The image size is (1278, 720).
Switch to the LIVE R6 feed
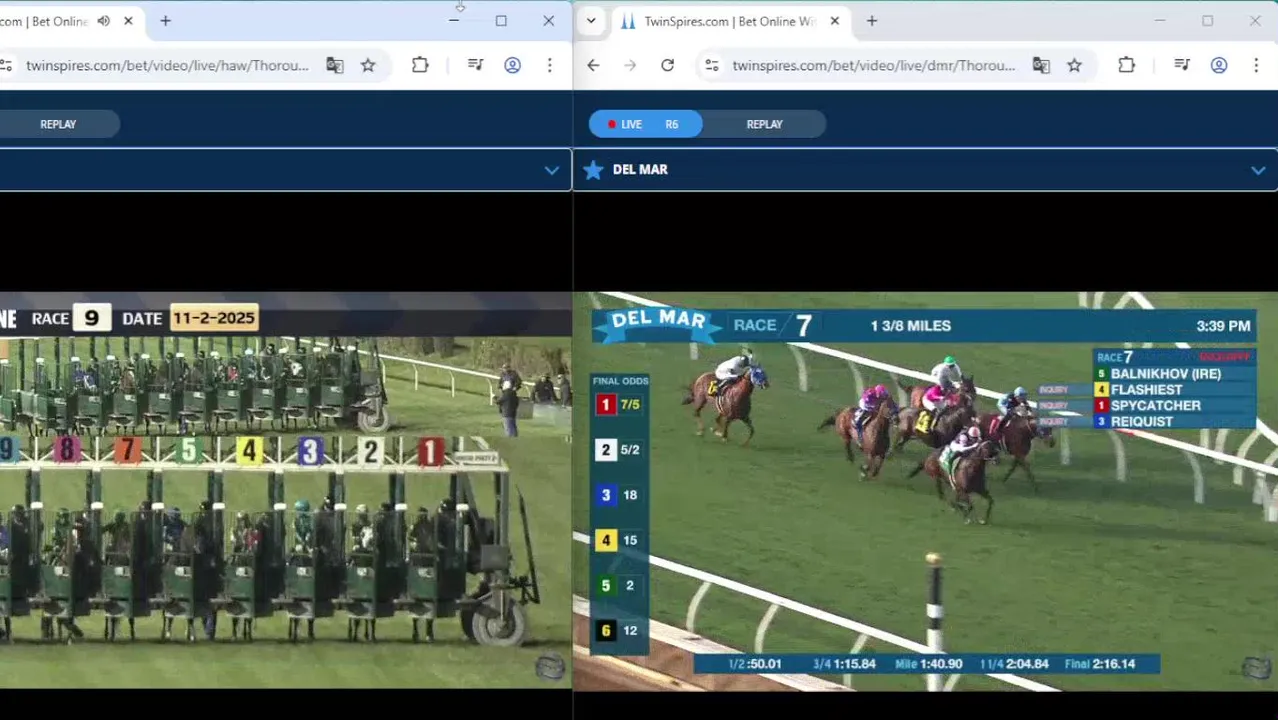click(645, 124)
